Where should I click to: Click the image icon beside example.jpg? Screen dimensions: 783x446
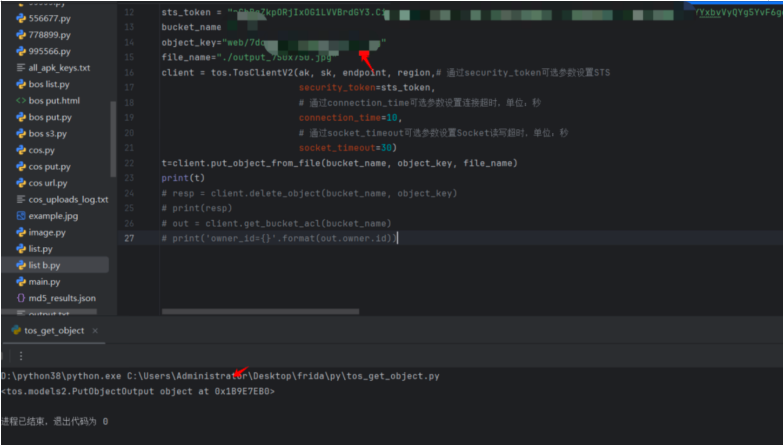tap(21, 216)
